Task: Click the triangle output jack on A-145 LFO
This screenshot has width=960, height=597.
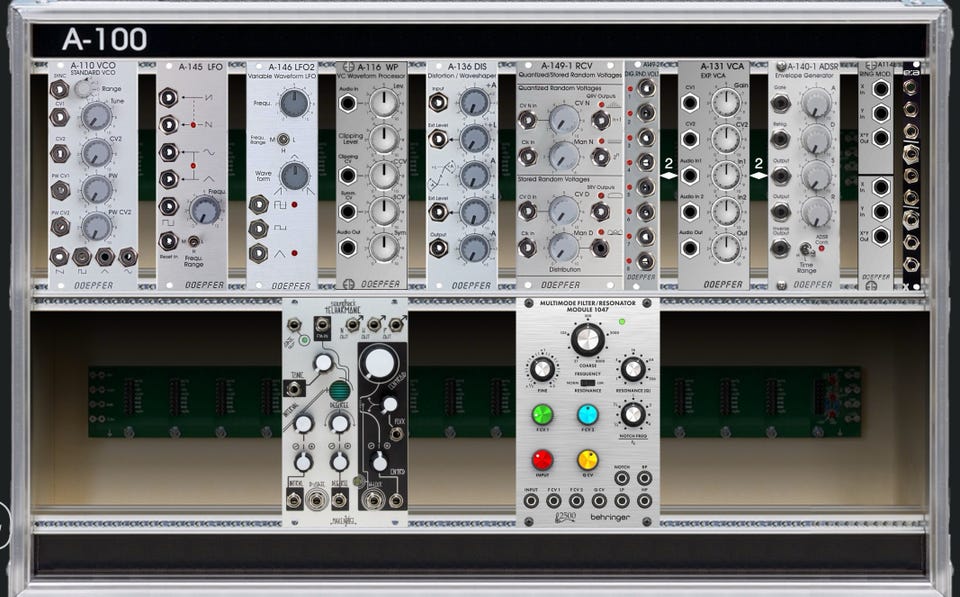Action: pyautogui.click(x=168, y=179)
